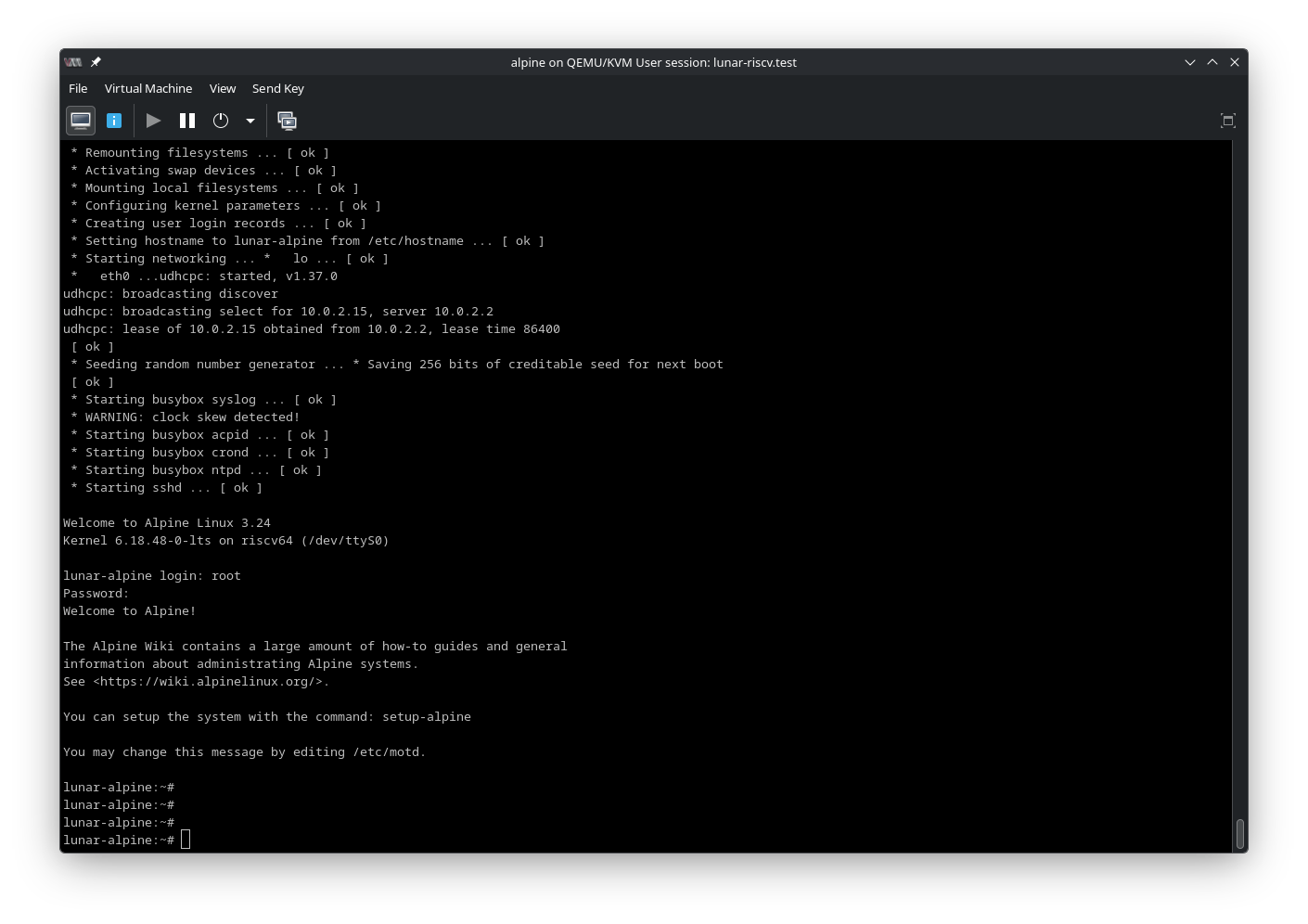
Task: Click the 'Activating swap devices' line
Action: point(204,171)
